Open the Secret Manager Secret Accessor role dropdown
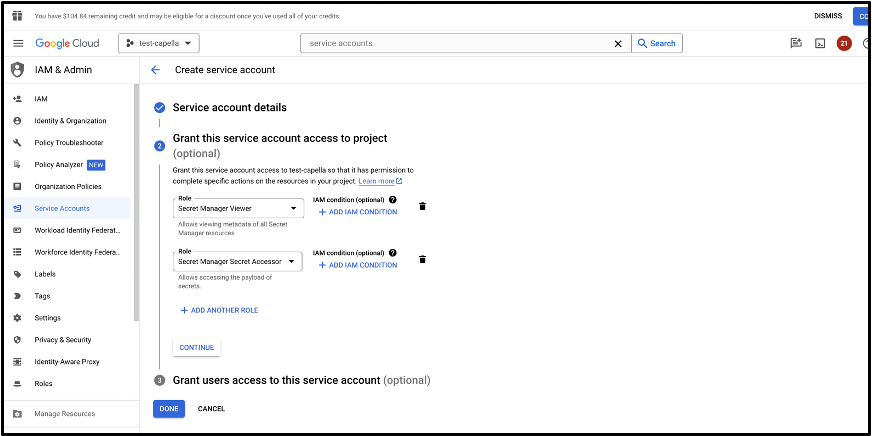The width and height of the screenshot is (872, 436). (x=238, y=261)
